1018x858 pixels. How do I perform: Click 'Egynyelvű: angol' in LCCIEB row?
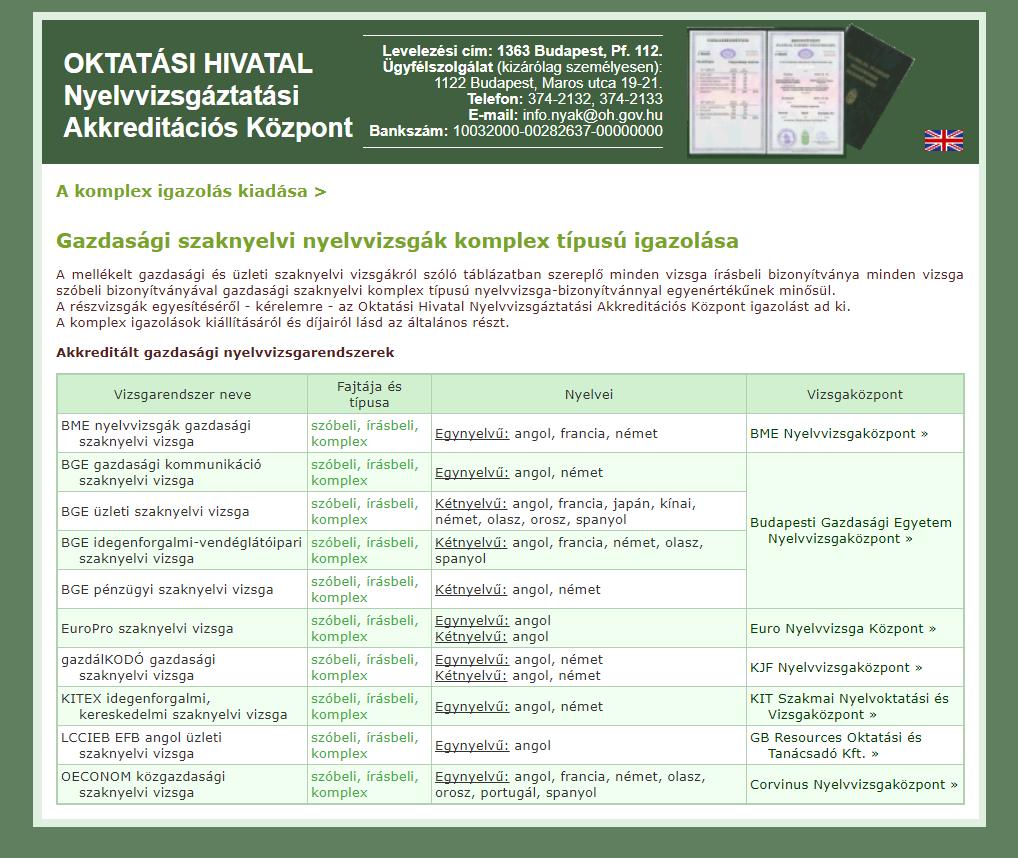tap(493, 745)
